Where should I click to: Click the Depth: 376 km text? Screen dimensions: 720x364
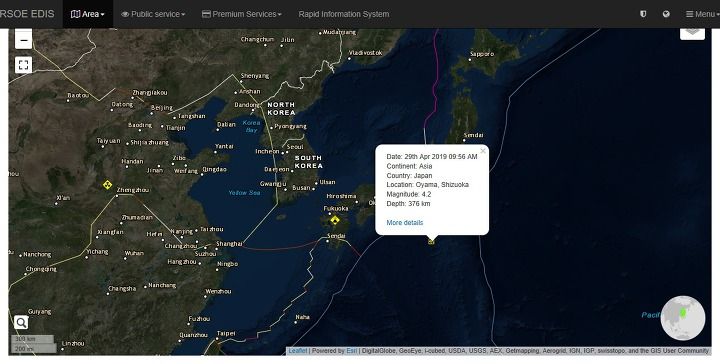click(408, 204)
